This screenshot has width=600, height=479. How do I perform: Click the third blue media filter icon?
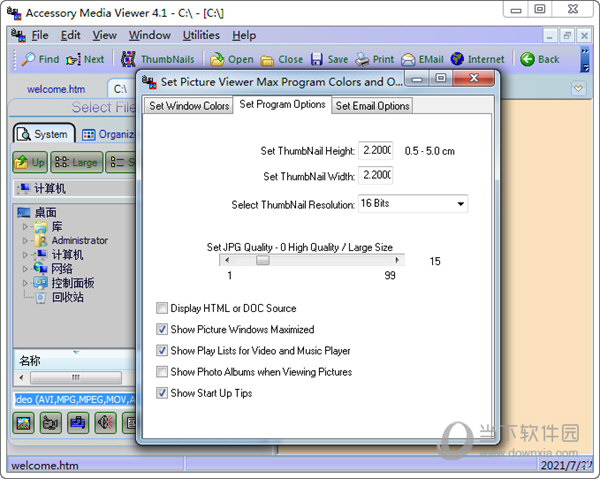pyautogui.click(x=78, y=423)
